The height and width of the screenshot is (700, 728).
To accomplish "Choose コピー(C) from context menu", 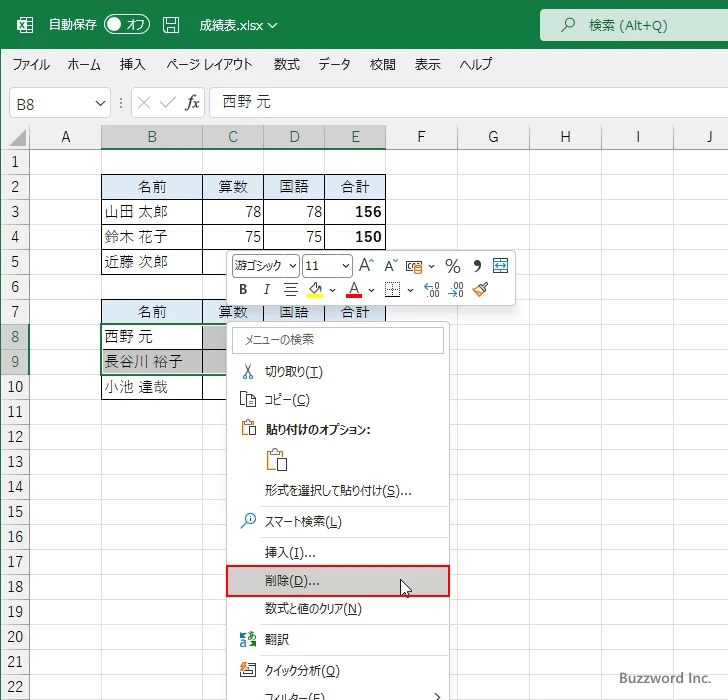I will coord(338,400).
